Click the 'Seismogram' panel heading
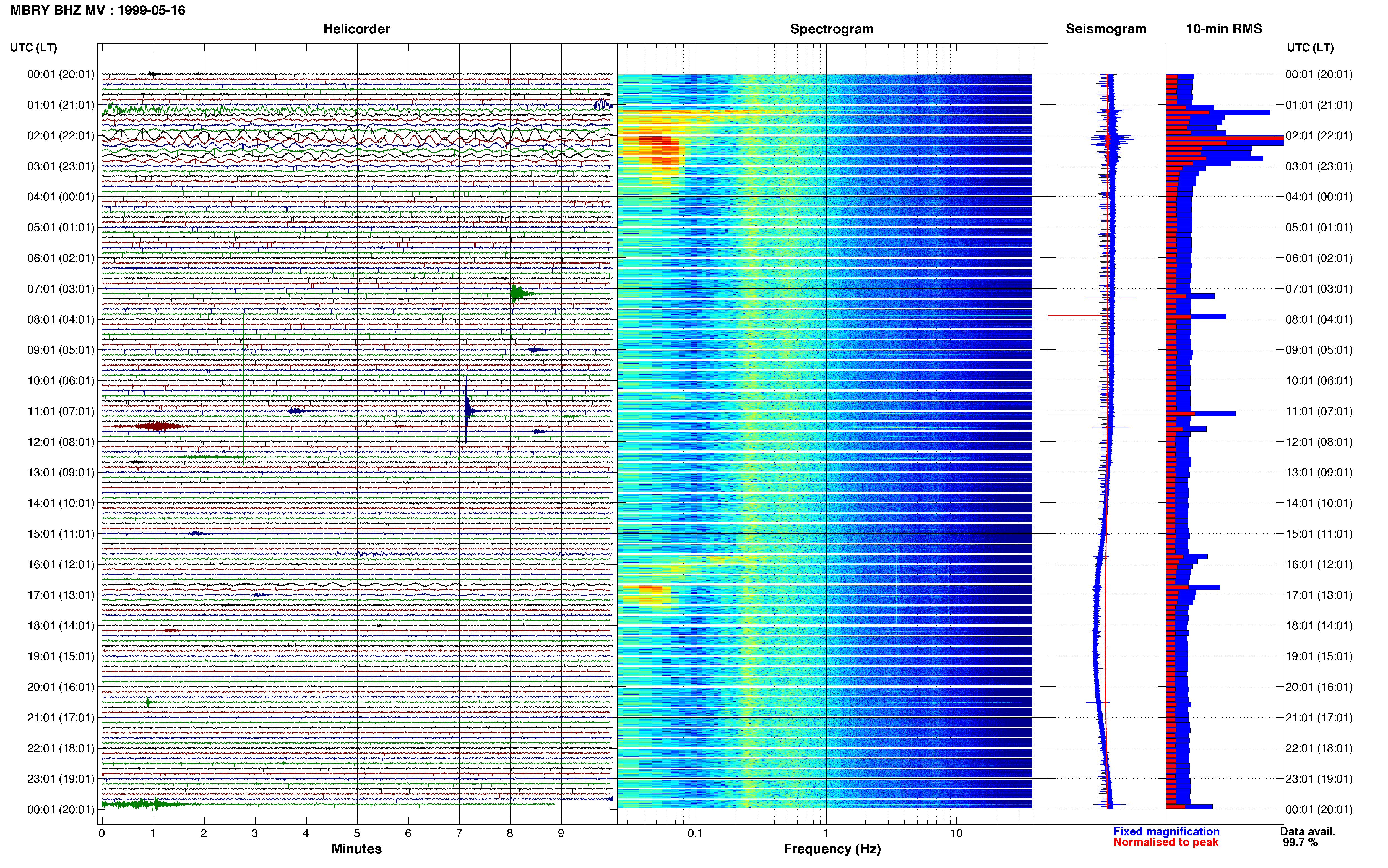The width and height of the screenshot is (1388, 868). click(x=1106, y=29)
